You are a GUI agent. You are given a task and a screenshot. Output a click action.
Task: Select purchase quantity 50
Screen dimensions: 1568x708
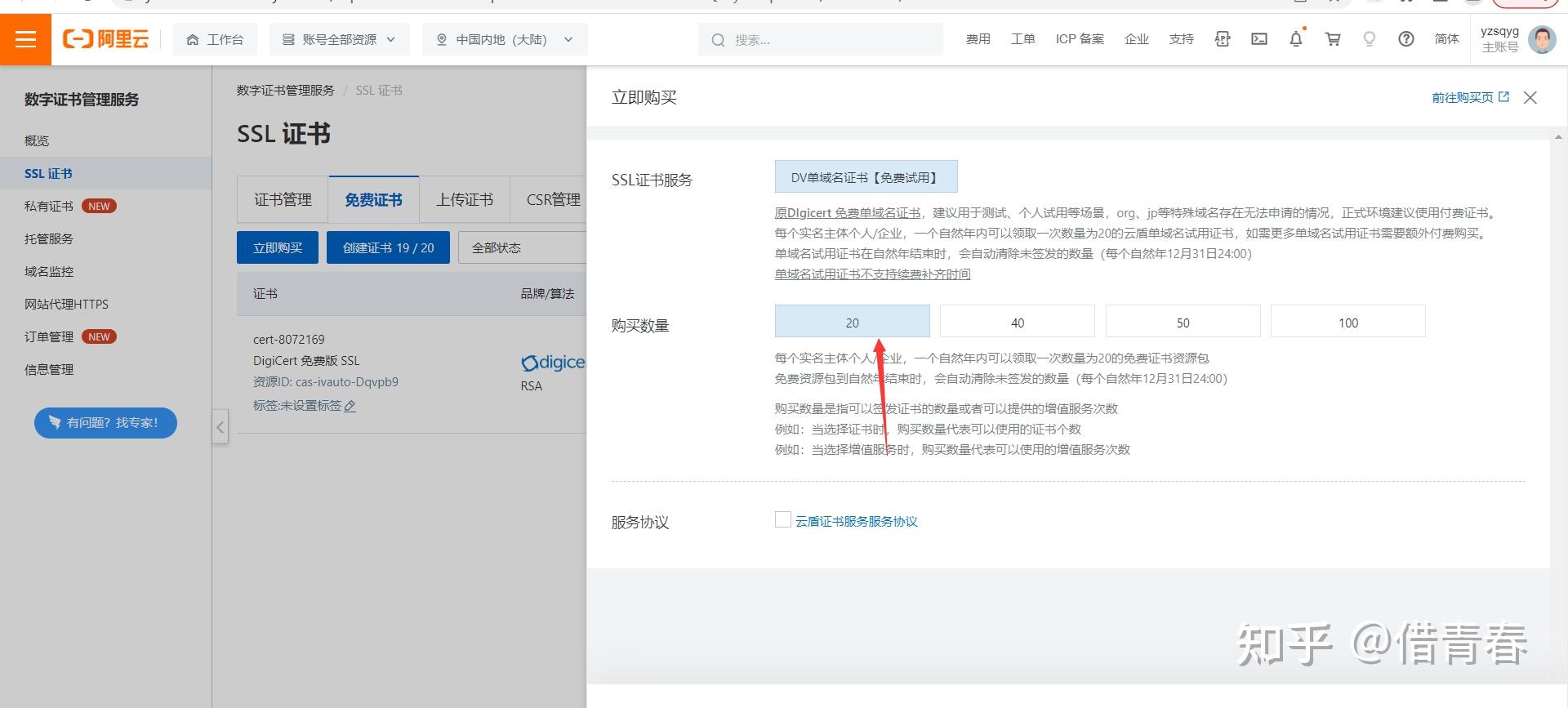(1183, 322)
